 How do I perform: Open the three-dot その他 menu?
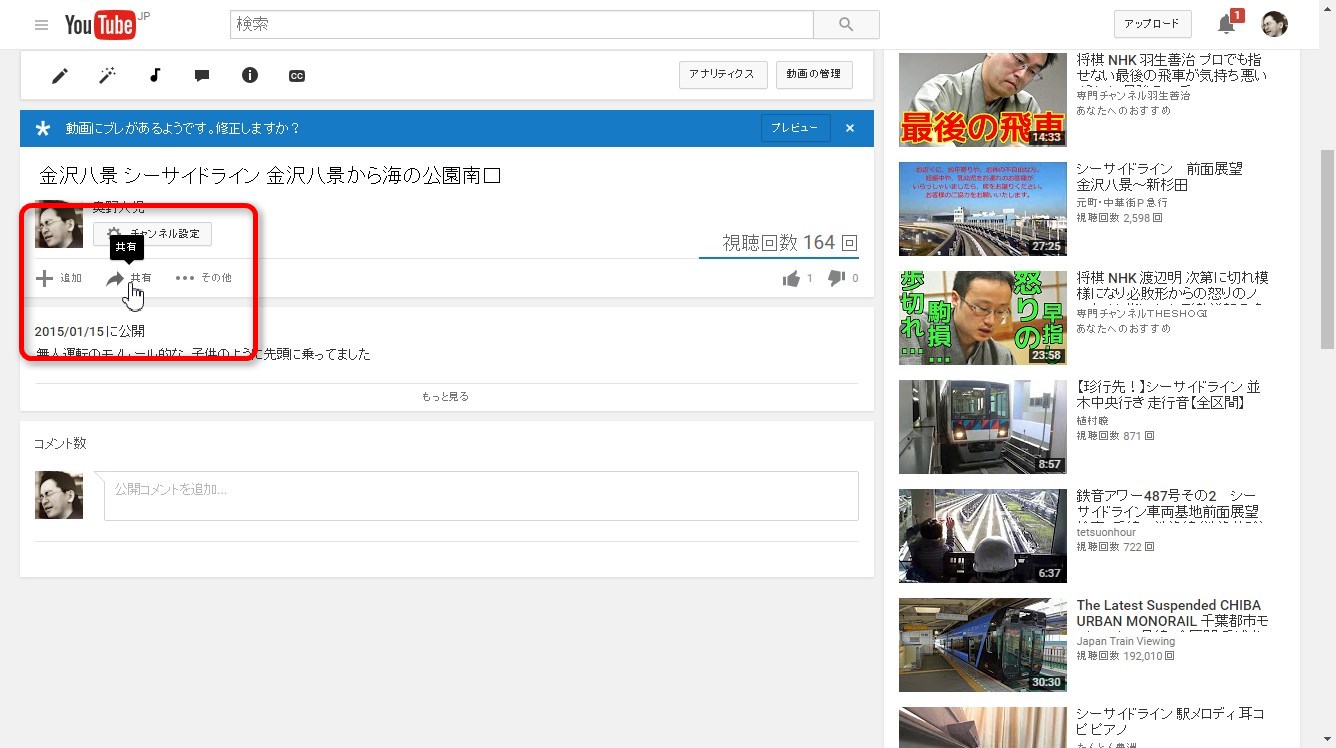(x=203, y=278)
